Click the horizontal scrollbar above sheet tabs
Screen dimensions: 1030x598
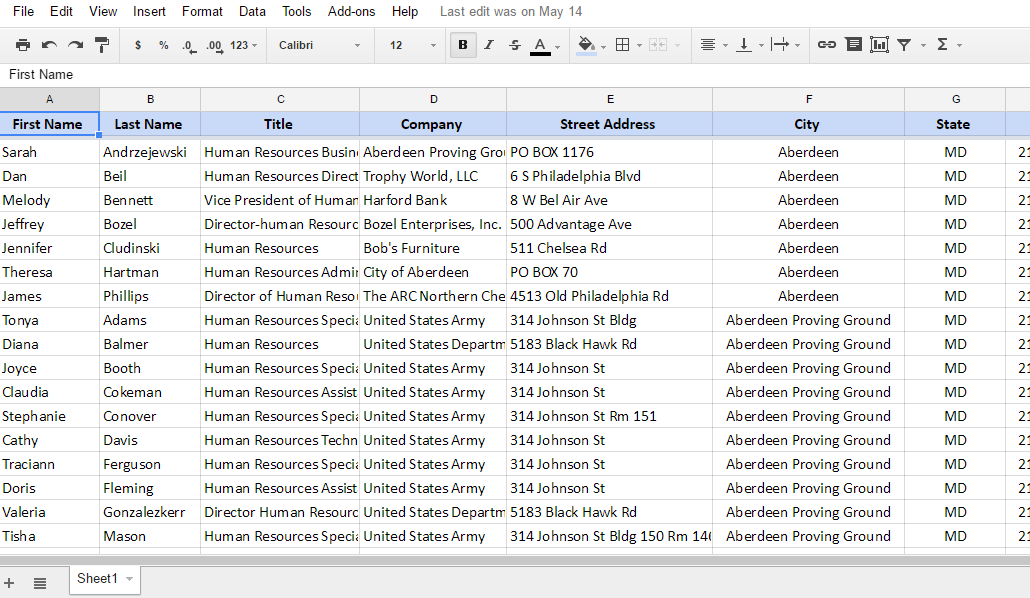pos(515,561)
